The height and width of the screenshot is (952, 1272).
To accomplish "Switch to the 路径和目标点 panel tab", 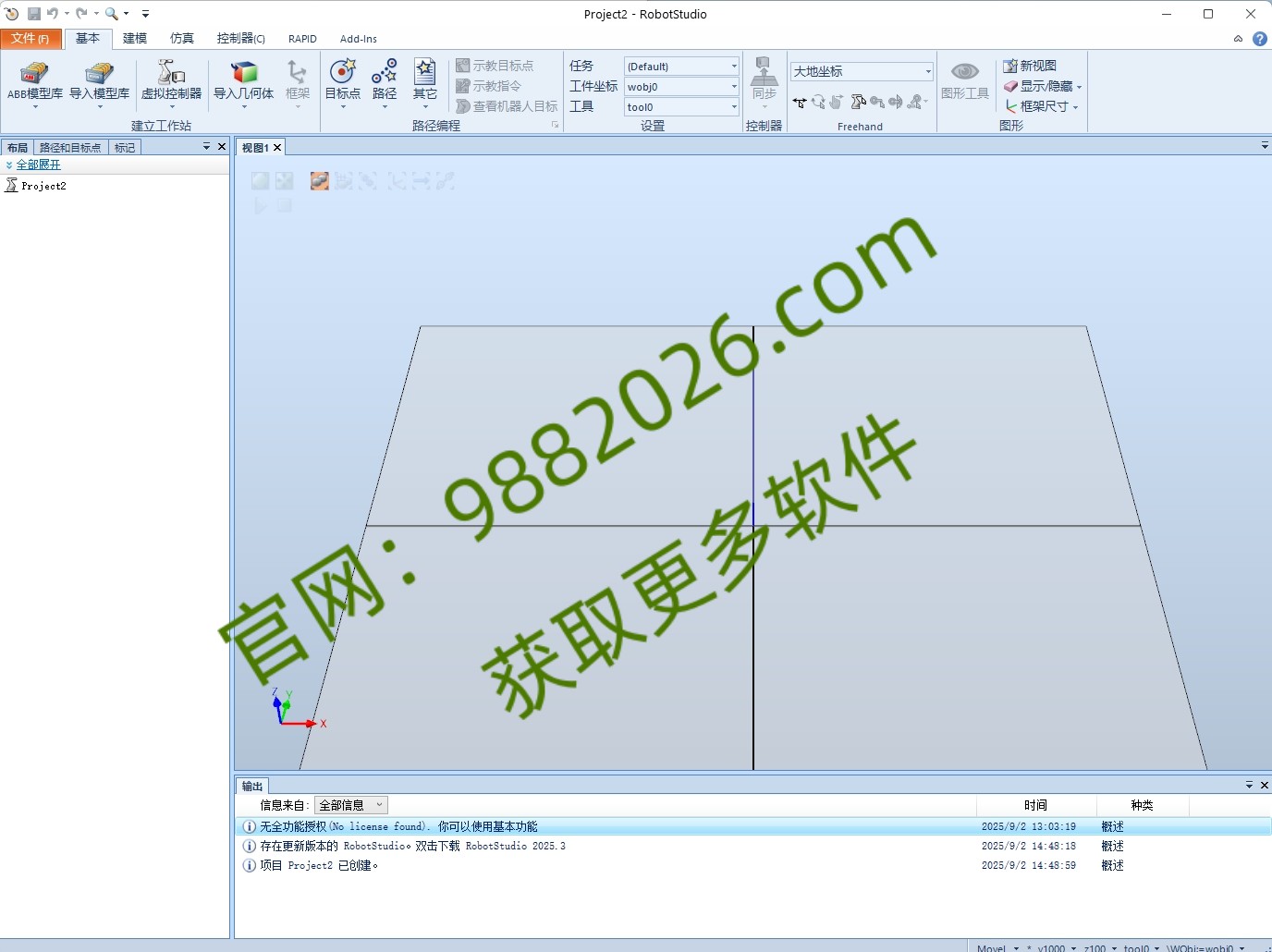I will pyautogui.click(x=70, y=148).
